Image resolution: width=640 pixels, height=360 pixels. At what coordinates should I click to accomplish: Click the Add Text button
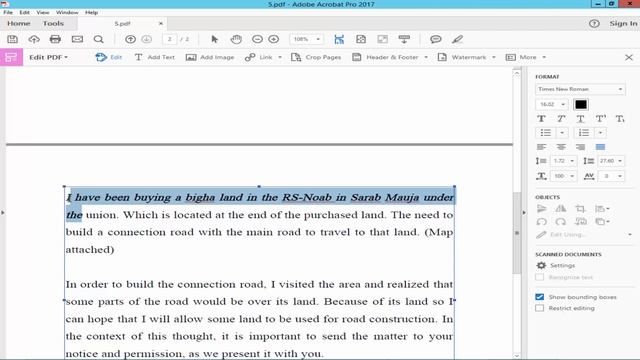pyautogui.click(x=155, y=57)
